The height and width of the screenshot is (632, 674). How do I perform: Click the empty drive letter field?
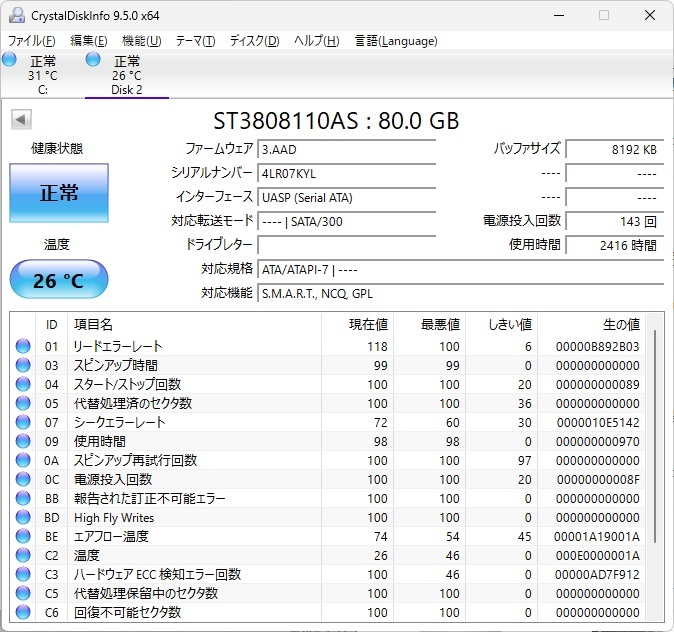point(346,245)
